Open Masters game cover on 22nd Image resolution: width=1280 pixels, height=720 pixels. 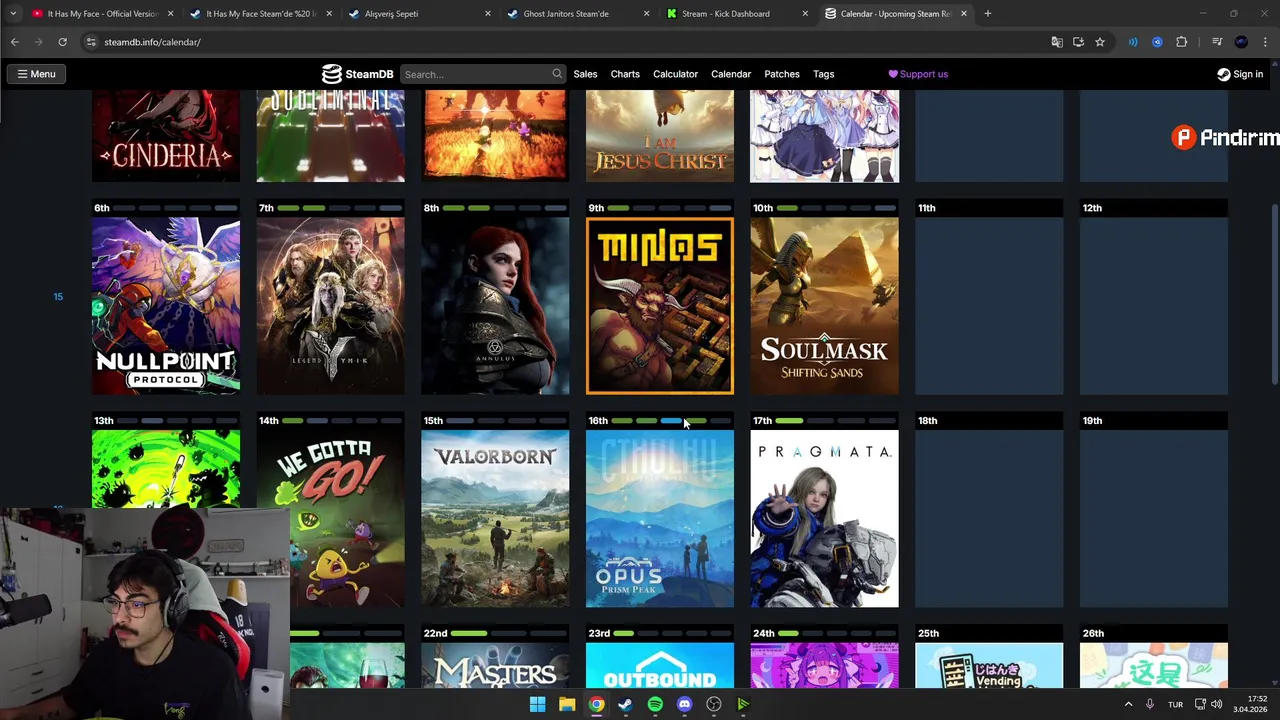[495, 665]
